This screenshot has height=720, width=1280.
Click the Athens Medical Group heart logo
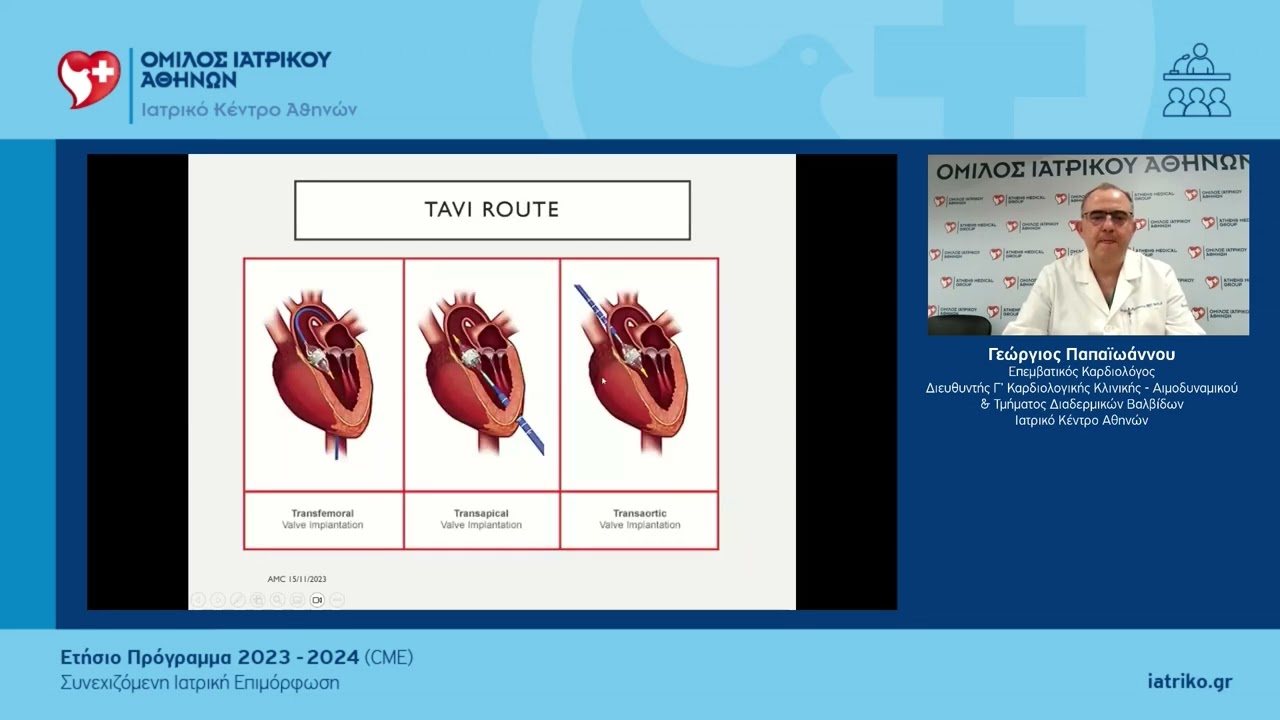point(89,80)
